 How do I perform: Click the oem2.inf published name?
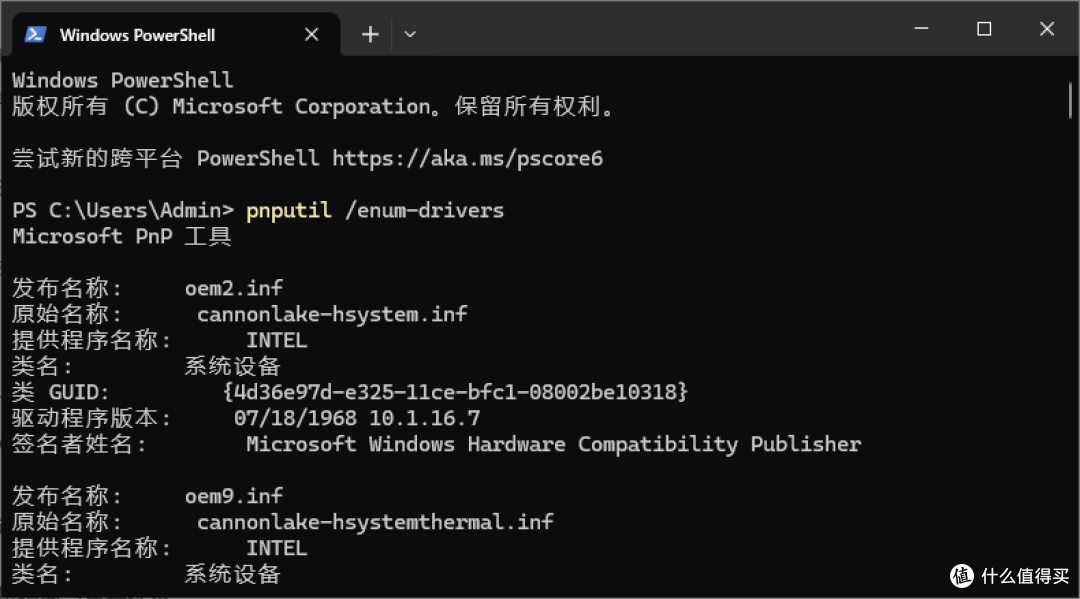click(x=233, y=288)
